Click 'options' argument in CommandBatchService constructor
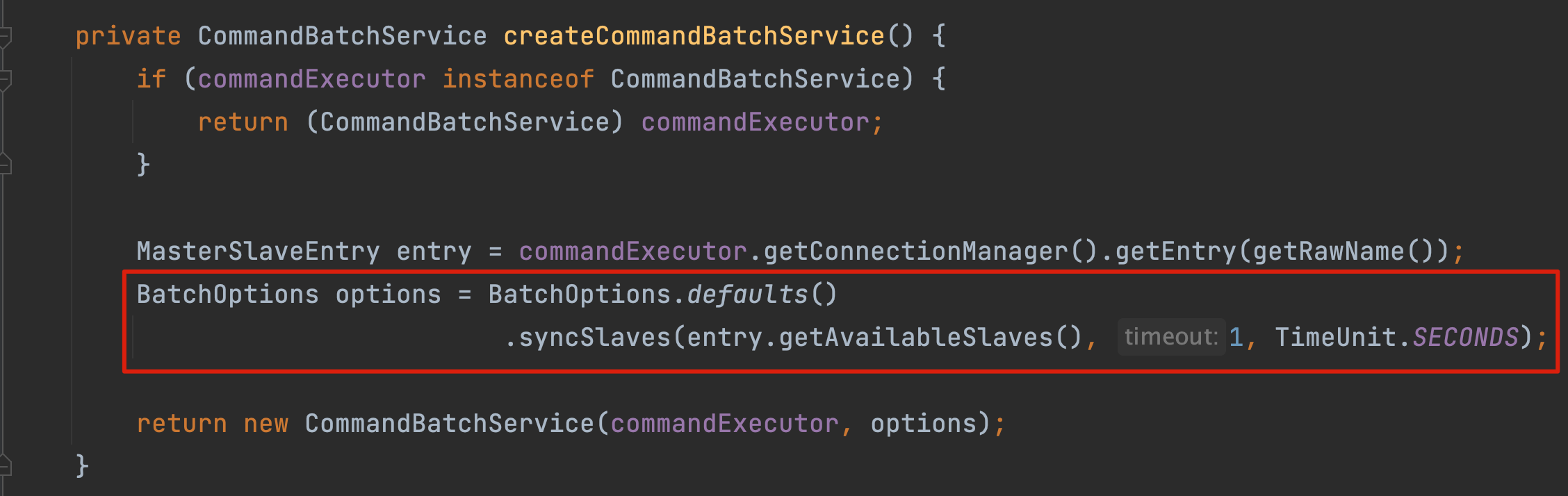 click(x=924, y=424)
